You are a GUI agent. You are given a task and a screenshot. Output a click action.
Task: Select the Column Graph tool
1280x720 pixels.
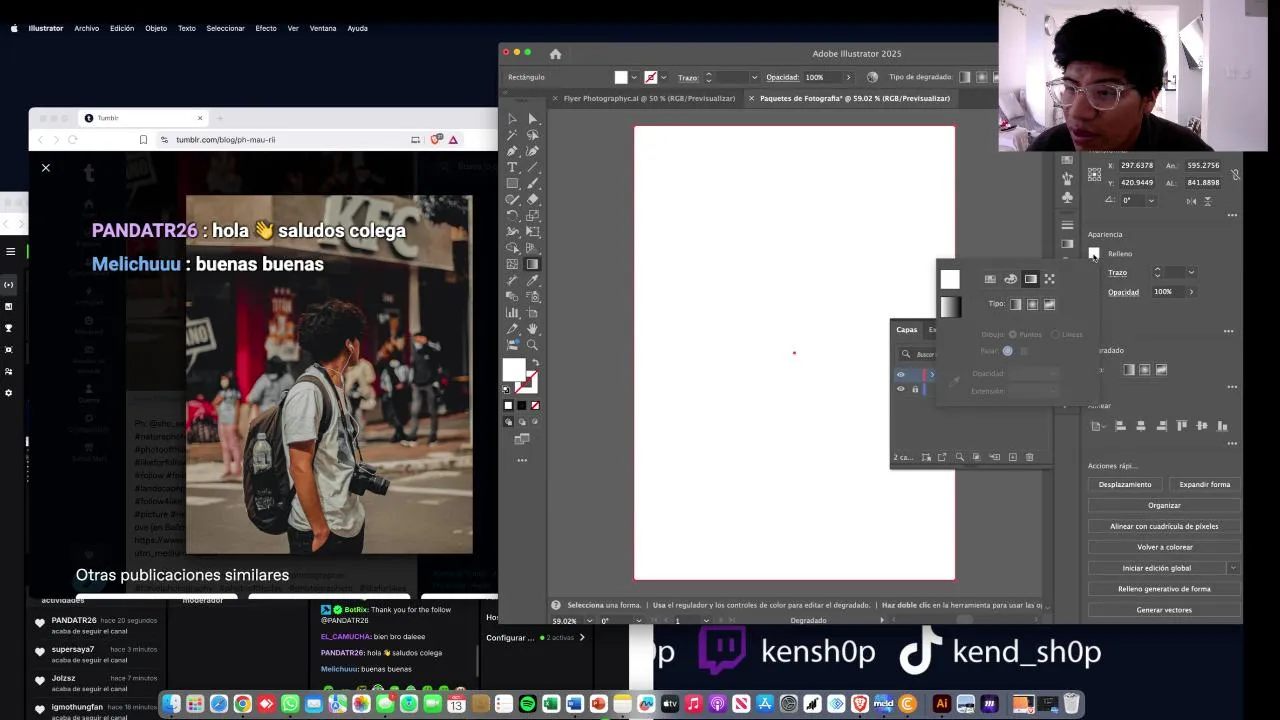point(512,313)
